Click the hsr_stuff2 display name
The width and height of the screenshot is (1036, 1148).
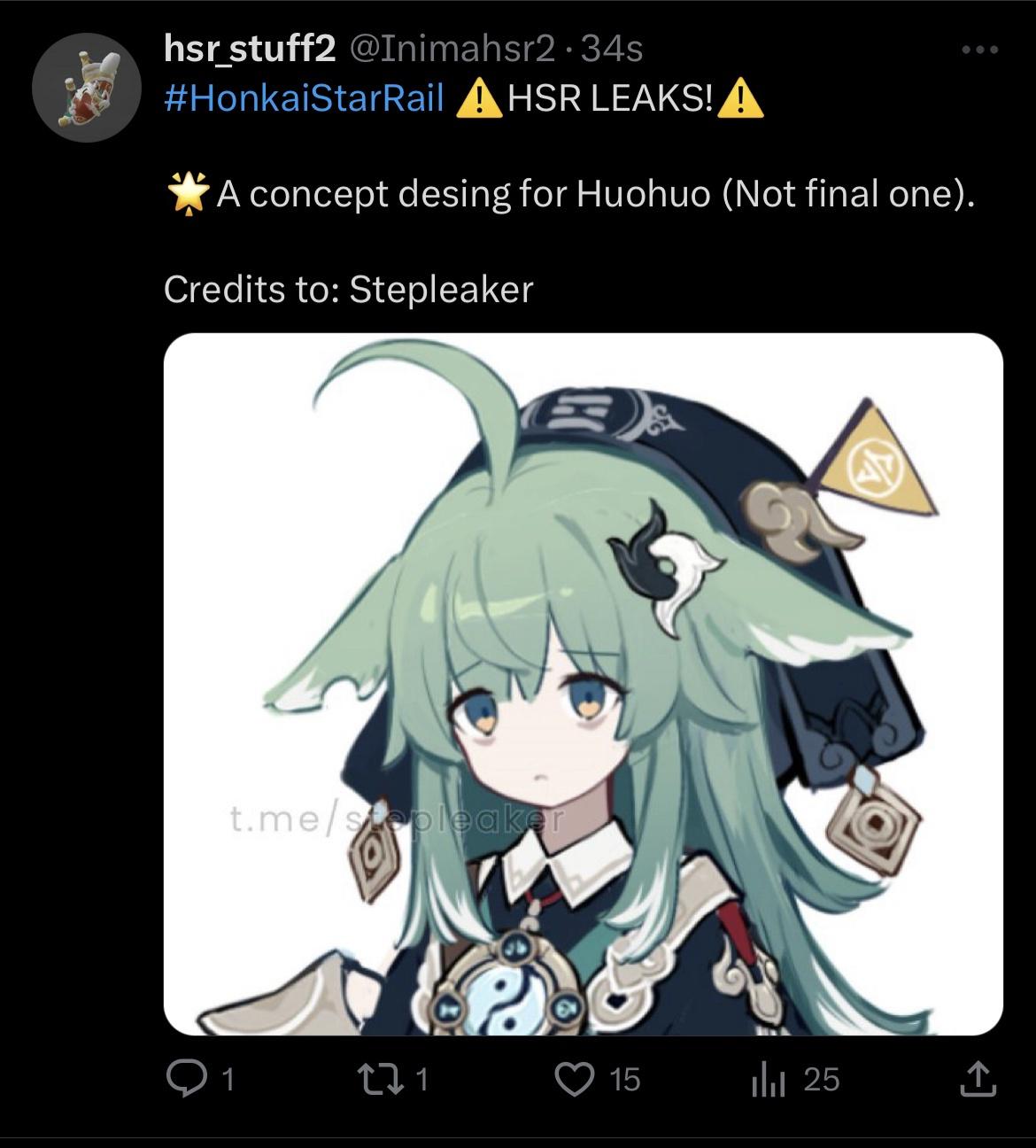250,50
